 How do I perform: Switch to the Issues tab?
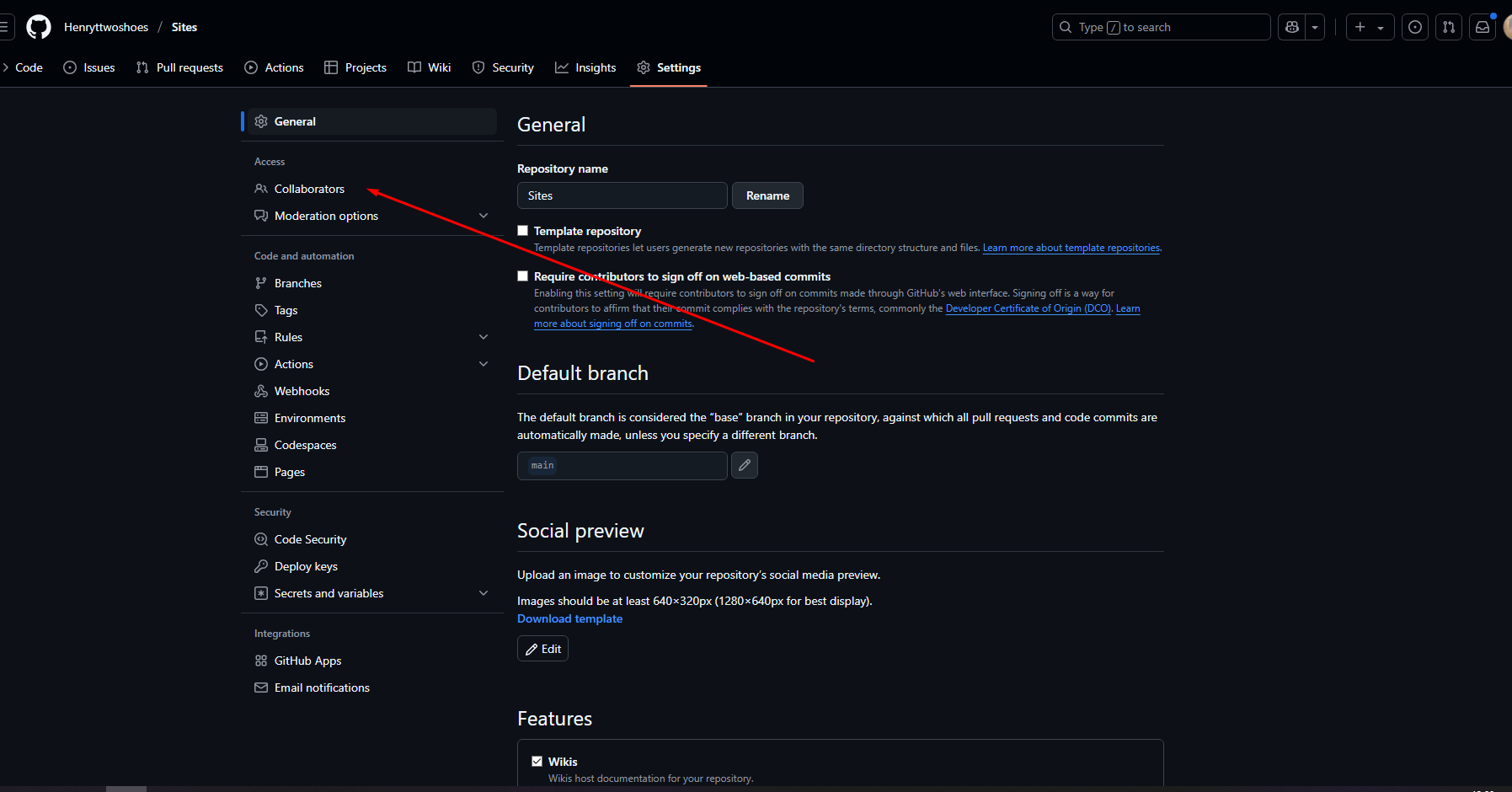pyautogui.click(x=89, y=67)
